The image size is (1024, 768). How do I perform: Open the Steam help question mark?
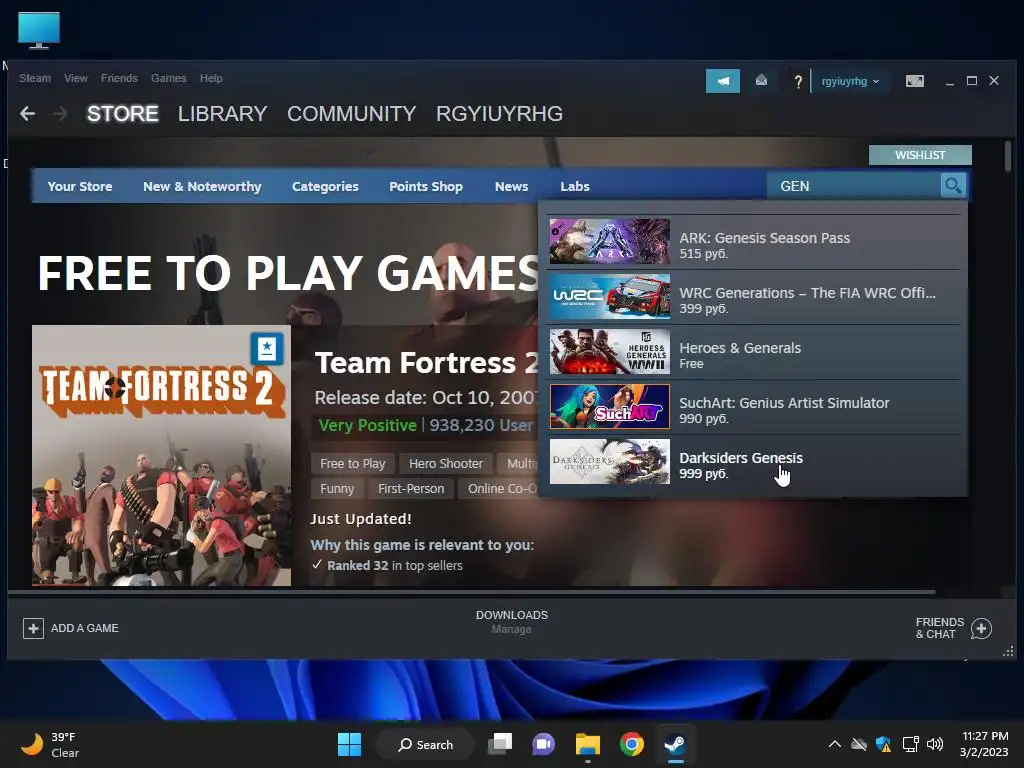pos(797,81)
